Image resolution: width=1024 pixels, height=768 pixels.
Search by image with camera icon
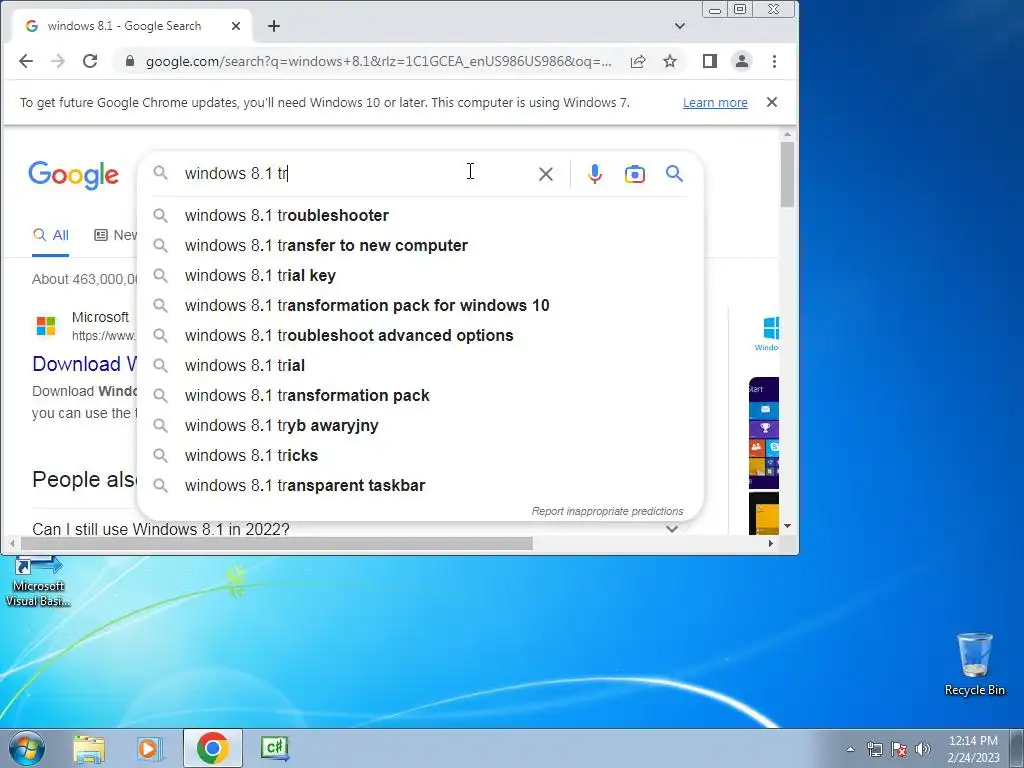[635, 174]
